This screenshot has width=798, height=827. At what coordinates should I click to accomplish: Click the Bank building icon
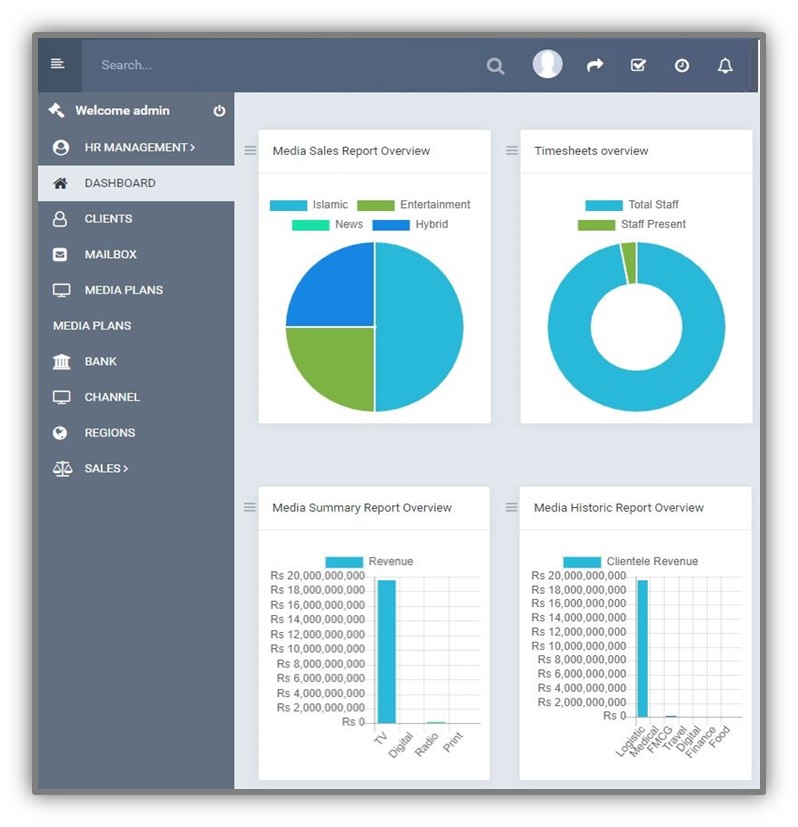pyautogui.click(x=62, y=362)
